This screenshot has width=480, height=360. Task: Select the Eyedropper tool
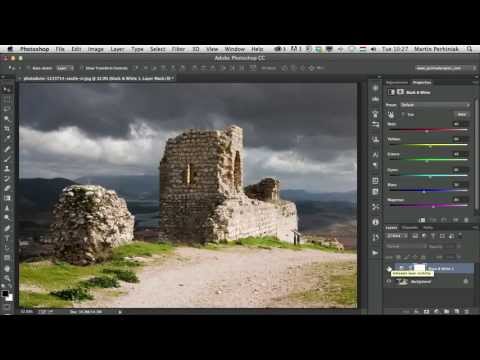tap(7, 139)
